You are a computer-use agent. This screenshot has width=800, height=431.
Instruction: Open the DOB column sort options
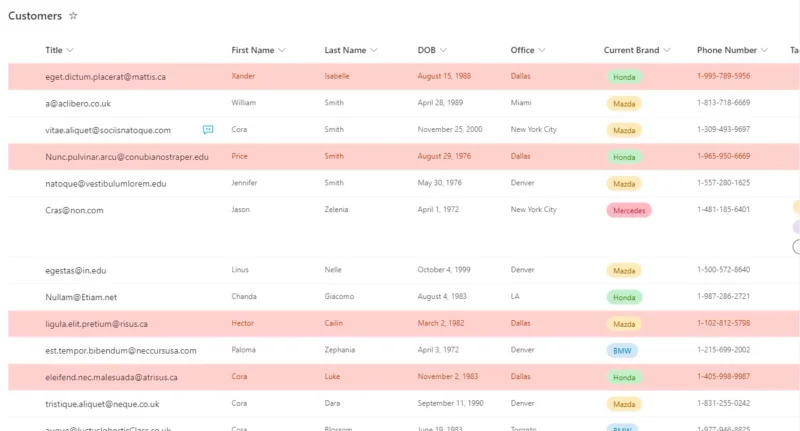click(x=443, y=50)
